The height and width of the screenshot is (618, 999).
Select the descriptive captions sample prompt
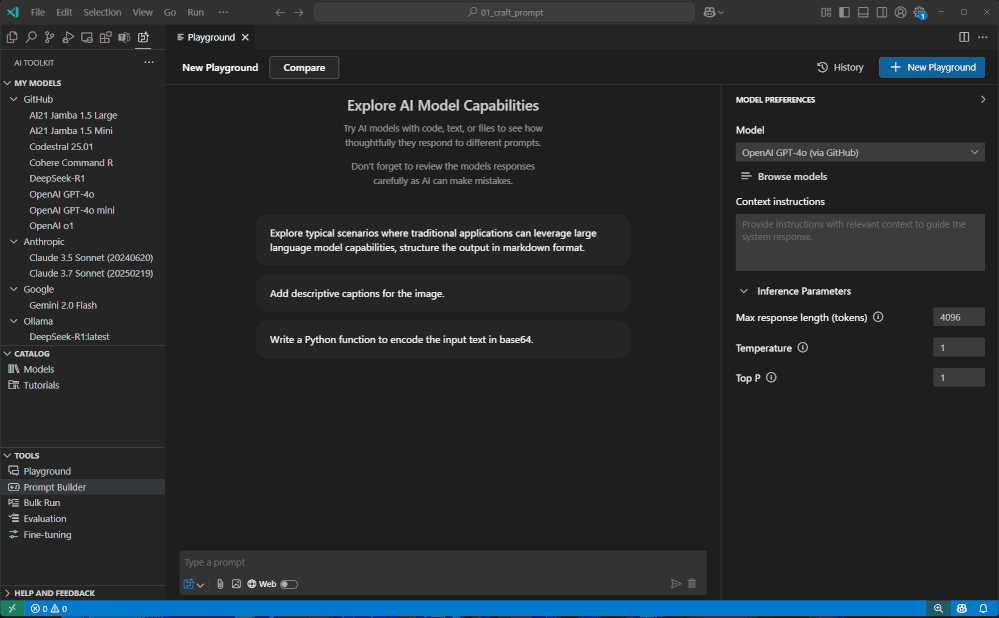(x=443, y=294)
